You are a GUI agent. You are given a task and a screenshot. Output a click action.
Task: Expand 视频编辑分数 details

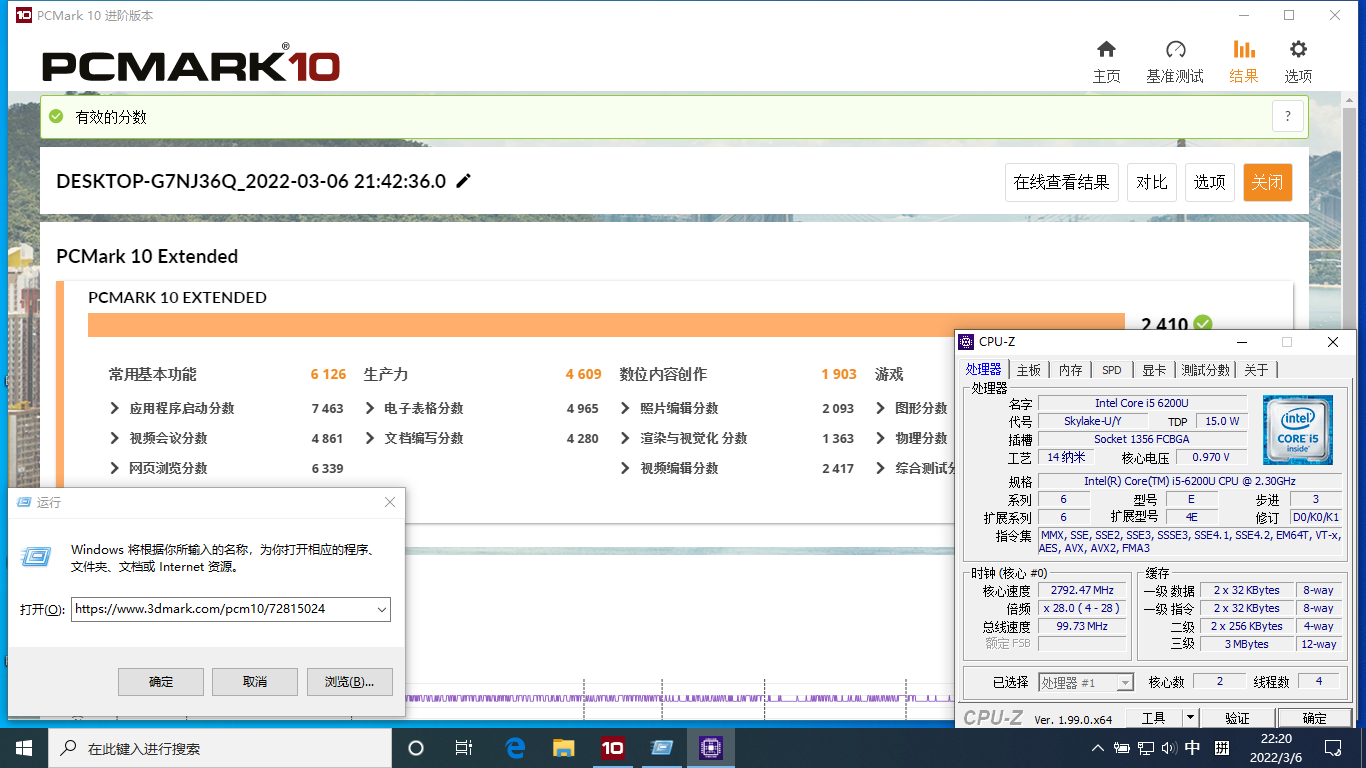(x=626, y=468)
